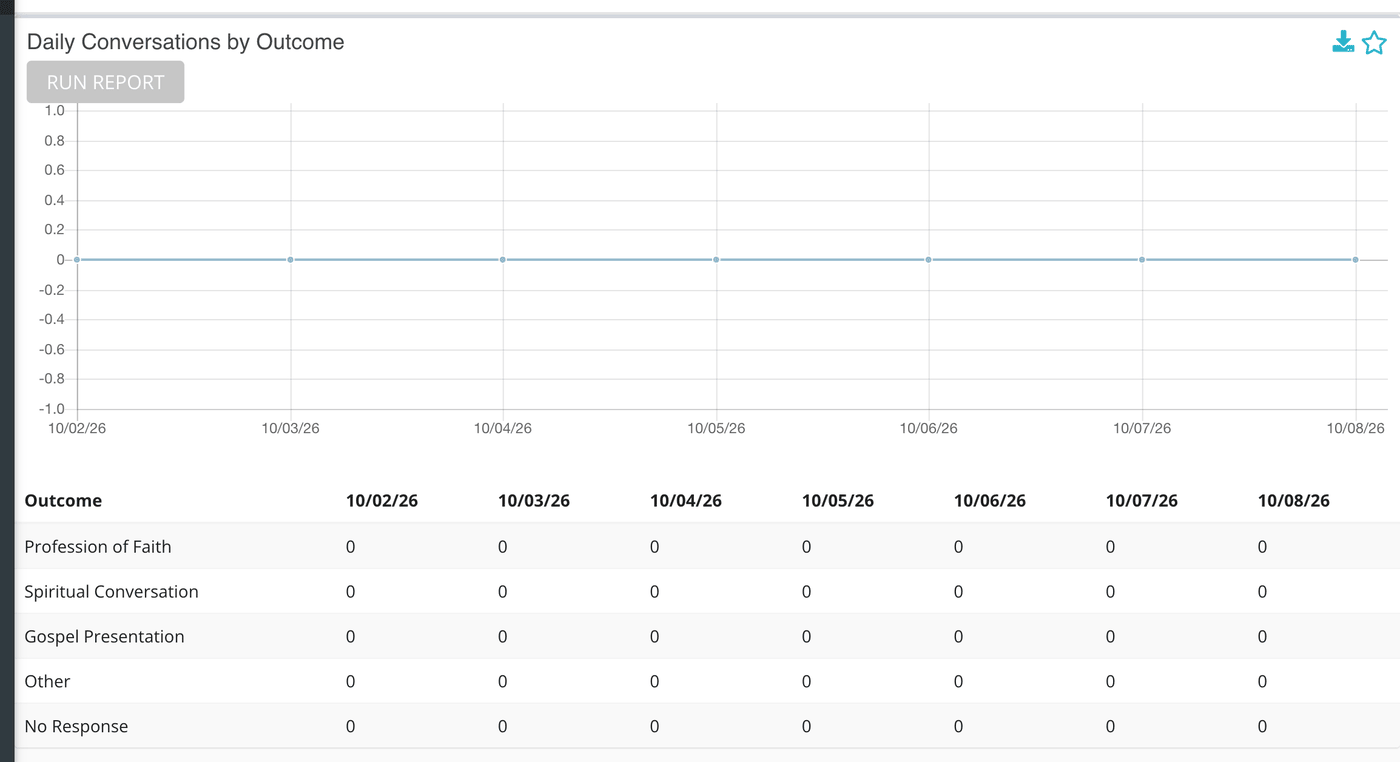Select the Other row label
1400x762 pixels.
point(47,682)
